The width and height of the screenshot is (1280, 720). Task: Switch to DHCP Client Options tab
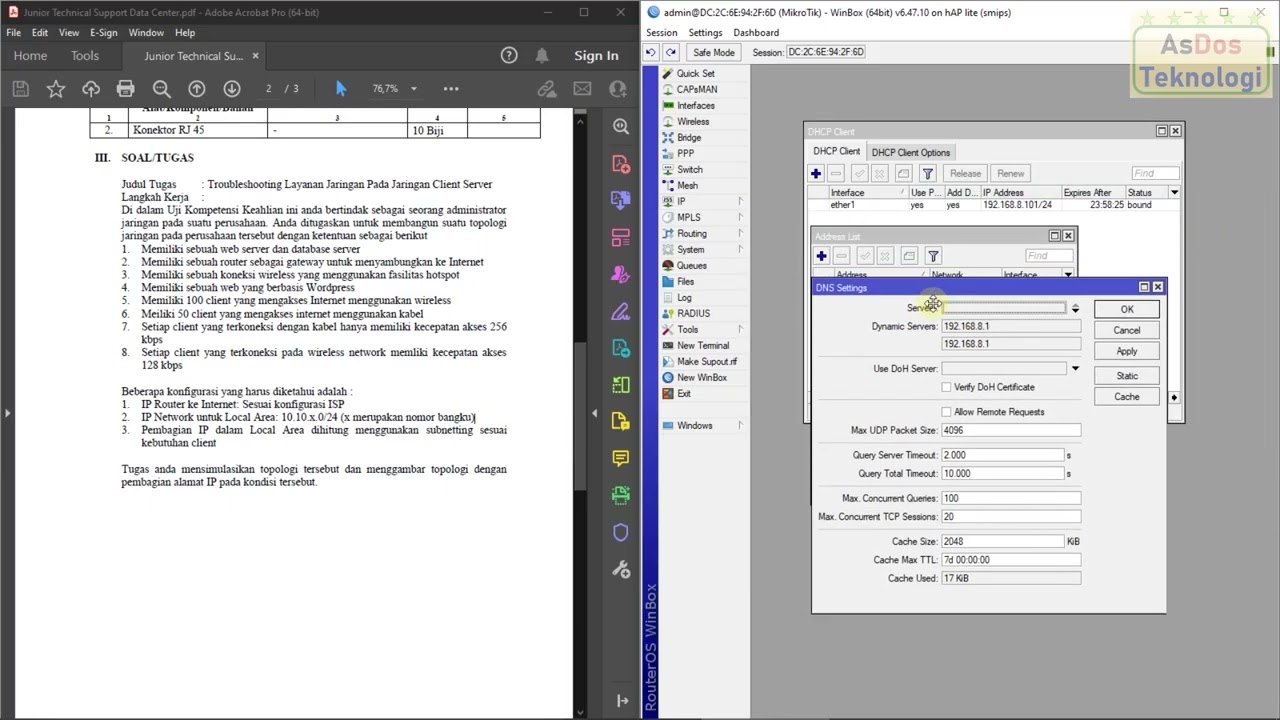pos(910,153)
